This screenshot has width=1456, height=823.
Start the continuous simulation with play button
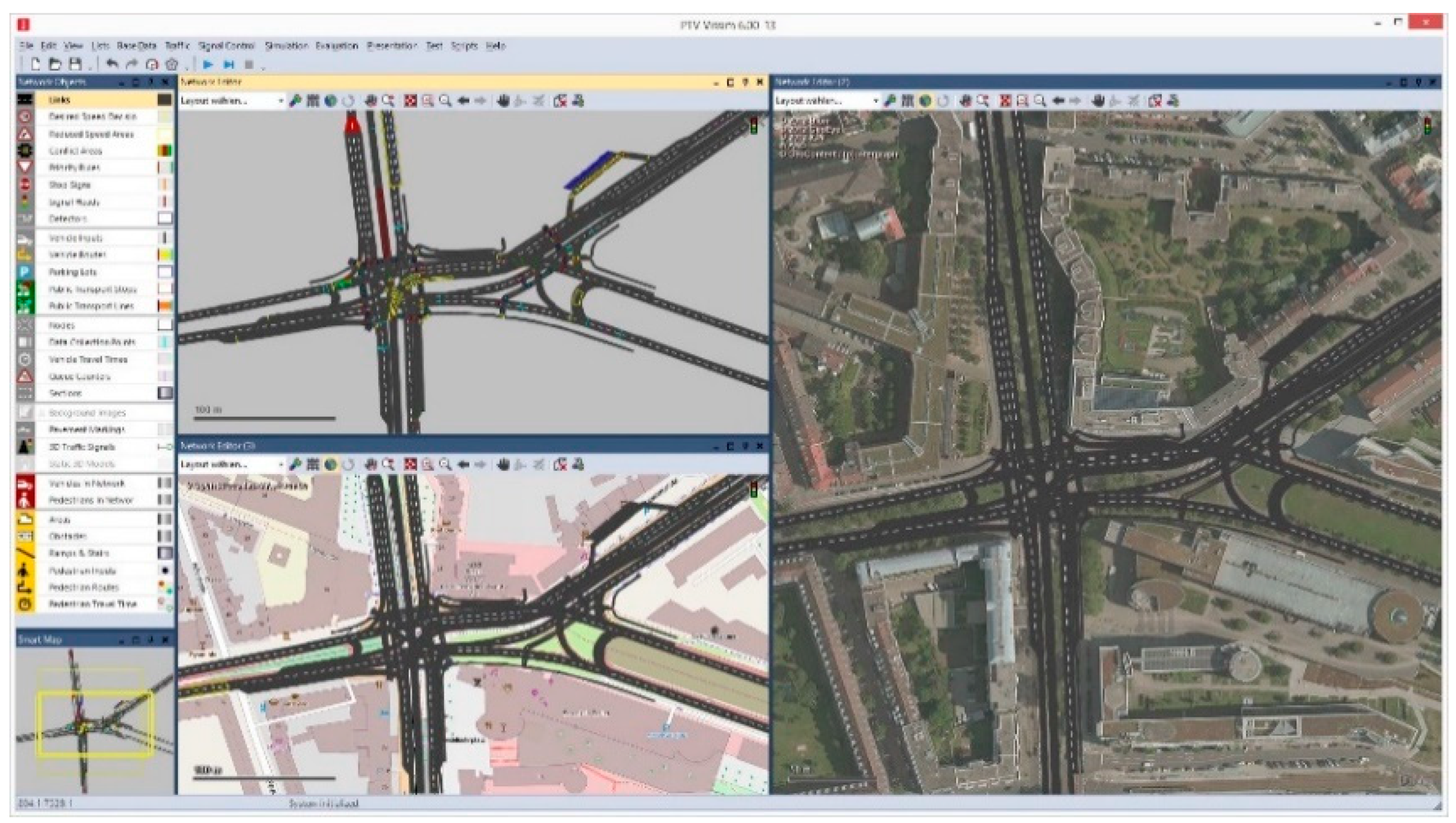pos(207,65)
